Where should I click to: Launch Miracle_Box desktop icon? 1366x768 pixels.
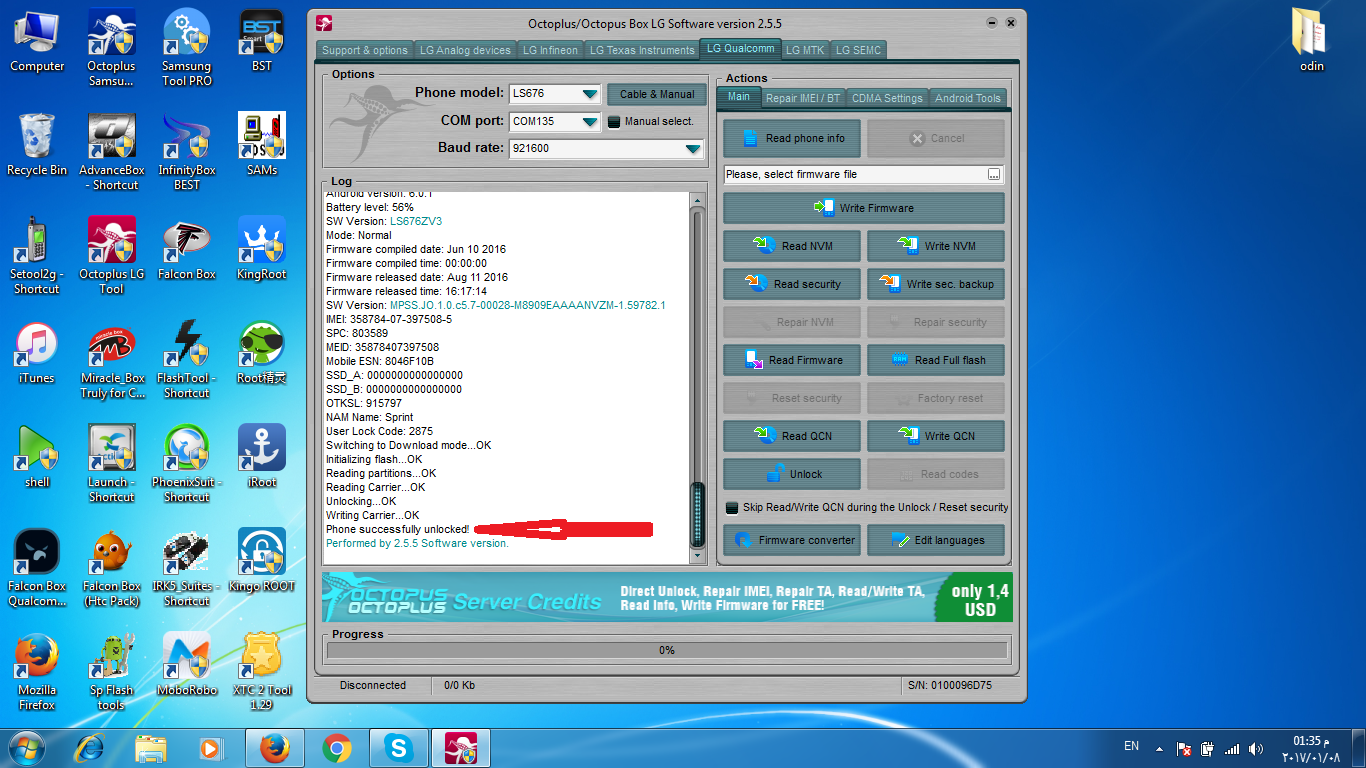coord(111,359)
